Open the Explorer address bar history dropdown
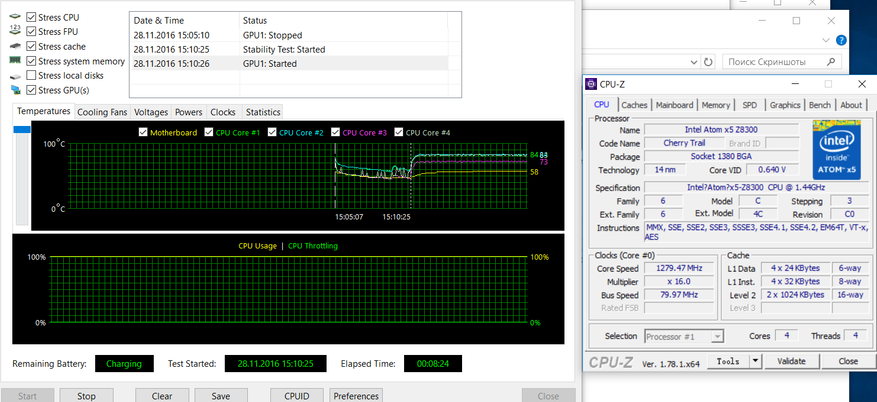 (694, 62)
